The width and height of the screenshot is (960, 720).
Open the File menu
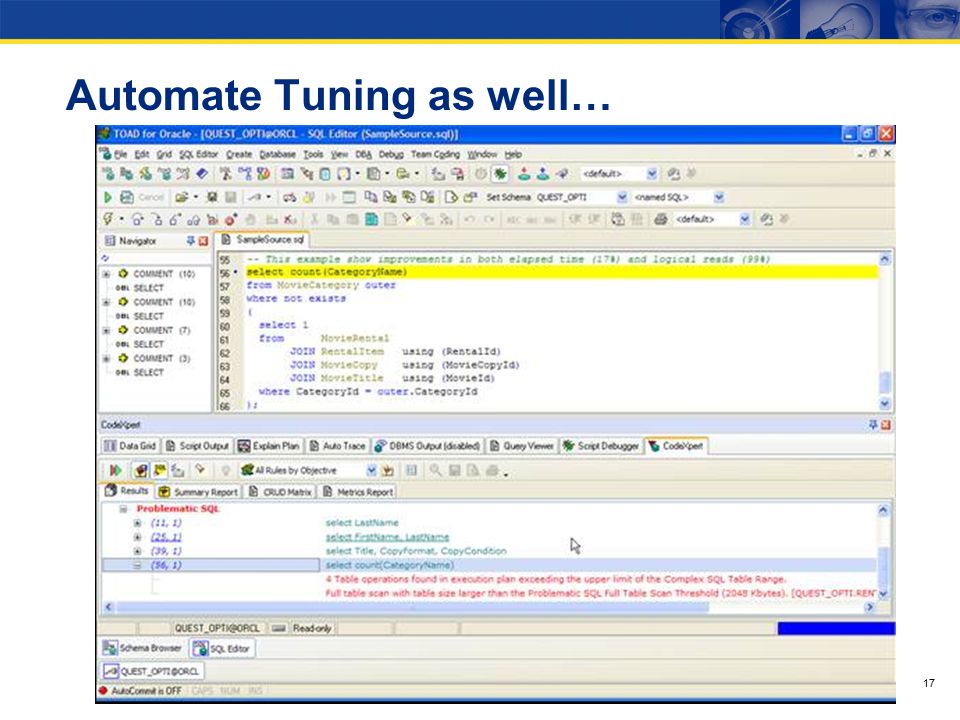coord(121,154)
